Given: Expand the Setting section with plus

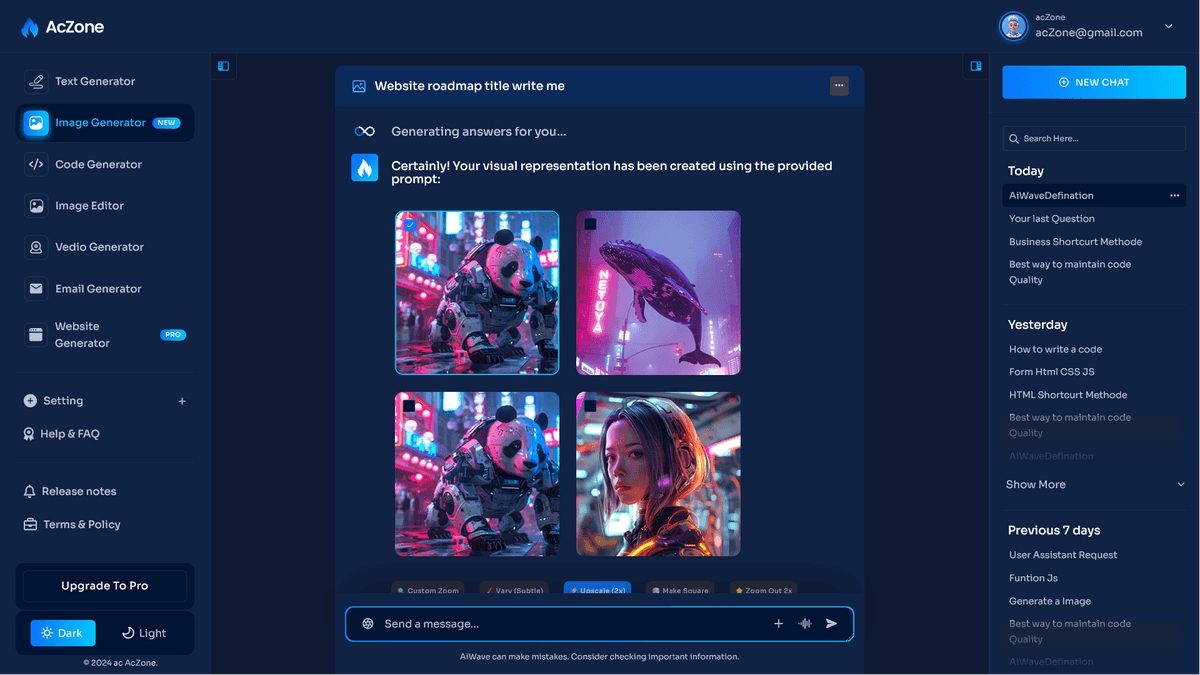Looking at the screenshot, I should pyautogui.click(x=182, y=401).
